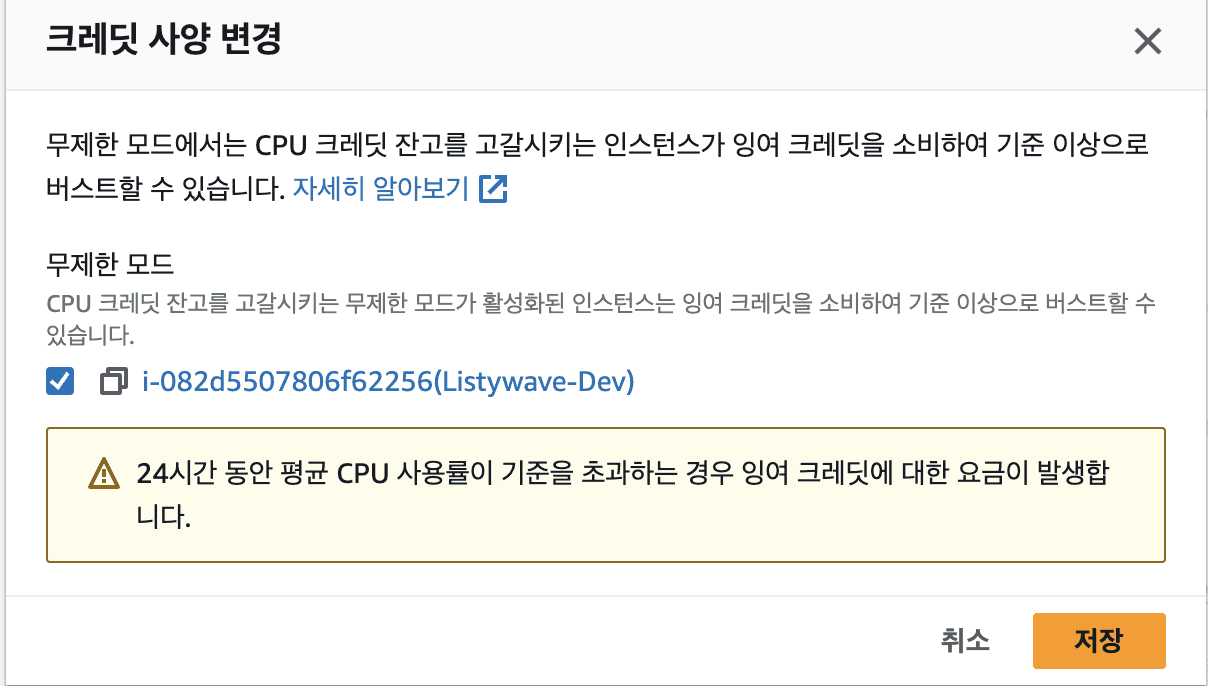The width and height of the screenshot is (1208, 686).
Task: Click the 24시간 surplus credit warning message text
Action: pyautogui.click(x=620, y=472)
